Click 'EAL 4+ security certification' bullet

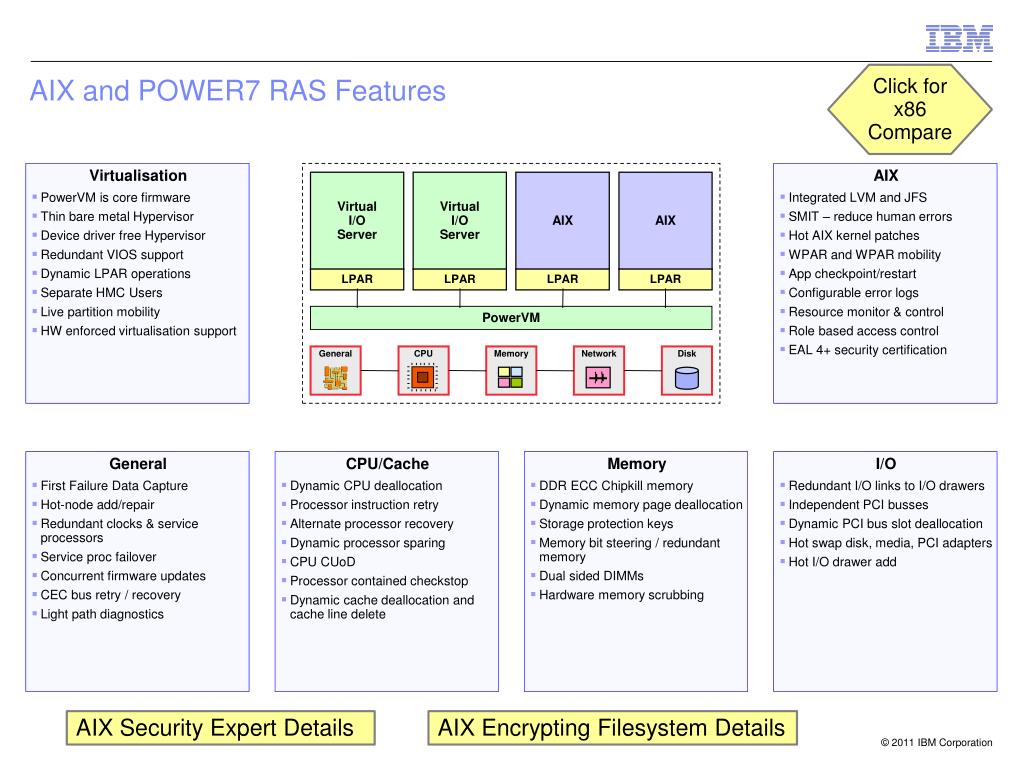(867, 350)
